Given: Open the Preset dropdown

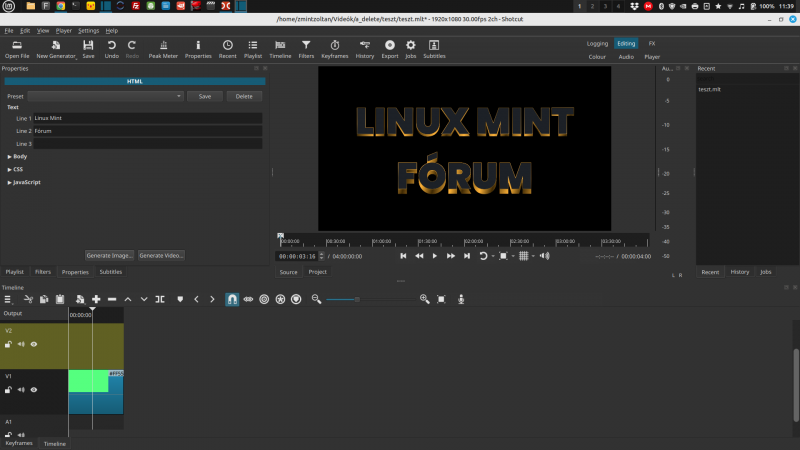Looking at the screenshot, I should [106, 96].
